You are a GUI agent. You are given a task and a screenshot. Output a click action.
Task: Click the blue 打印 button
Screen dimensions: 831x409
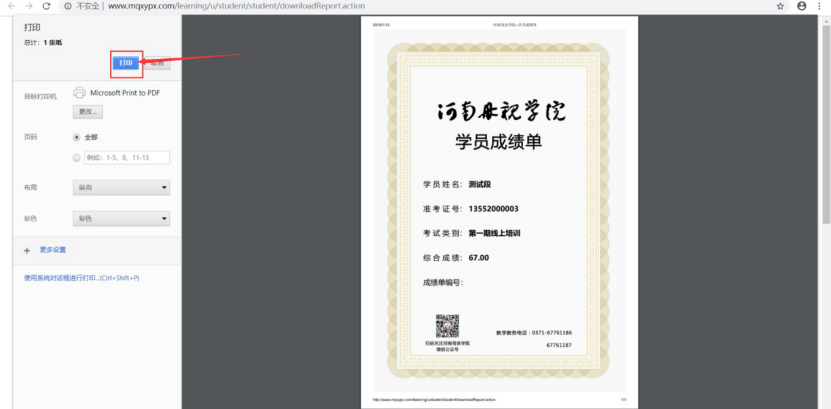click(126, 63)
